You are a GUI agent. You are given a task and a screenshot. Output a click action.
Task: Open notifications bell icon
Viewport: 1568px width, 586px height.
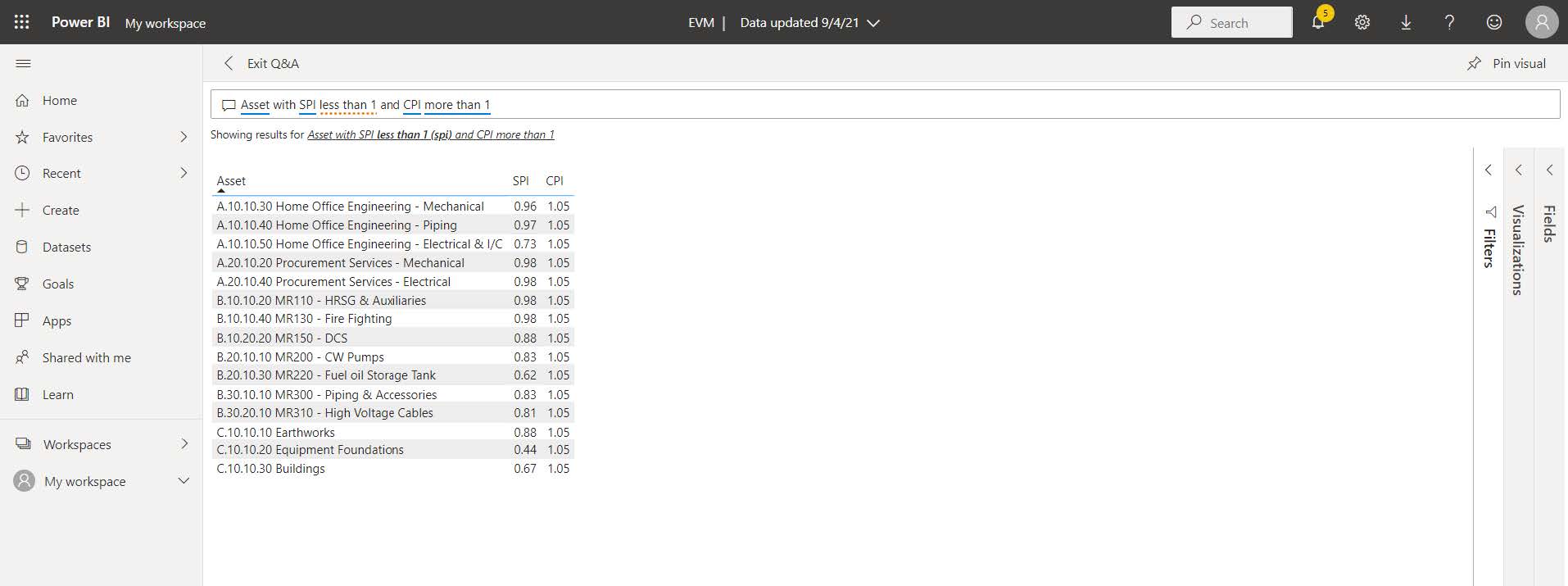click(1317, 22)
